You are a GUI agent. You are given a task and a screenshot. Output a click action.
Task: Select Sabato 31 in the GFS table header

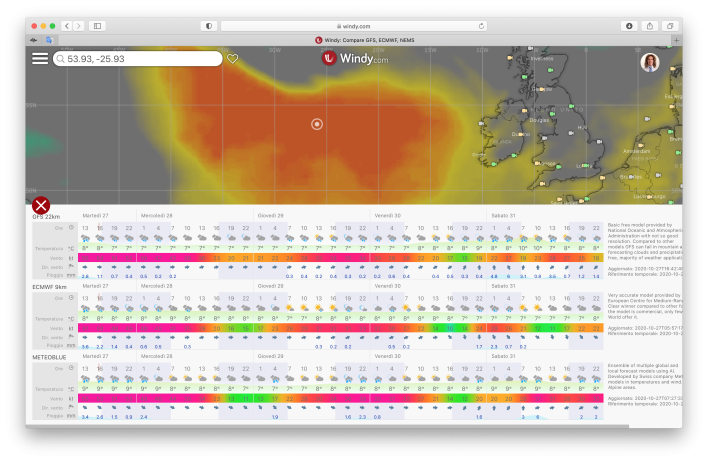click(503, 216)
